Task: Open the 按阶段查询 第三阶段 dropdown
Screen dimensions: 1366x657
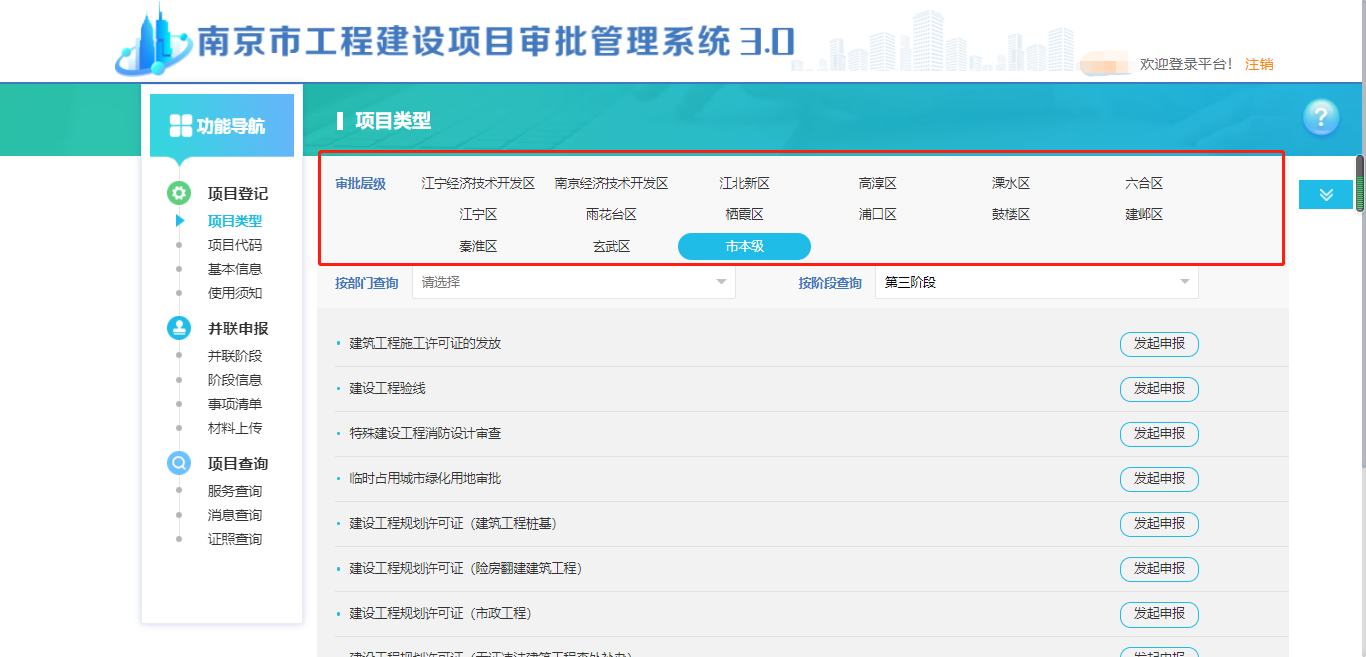Action: 1036,283
